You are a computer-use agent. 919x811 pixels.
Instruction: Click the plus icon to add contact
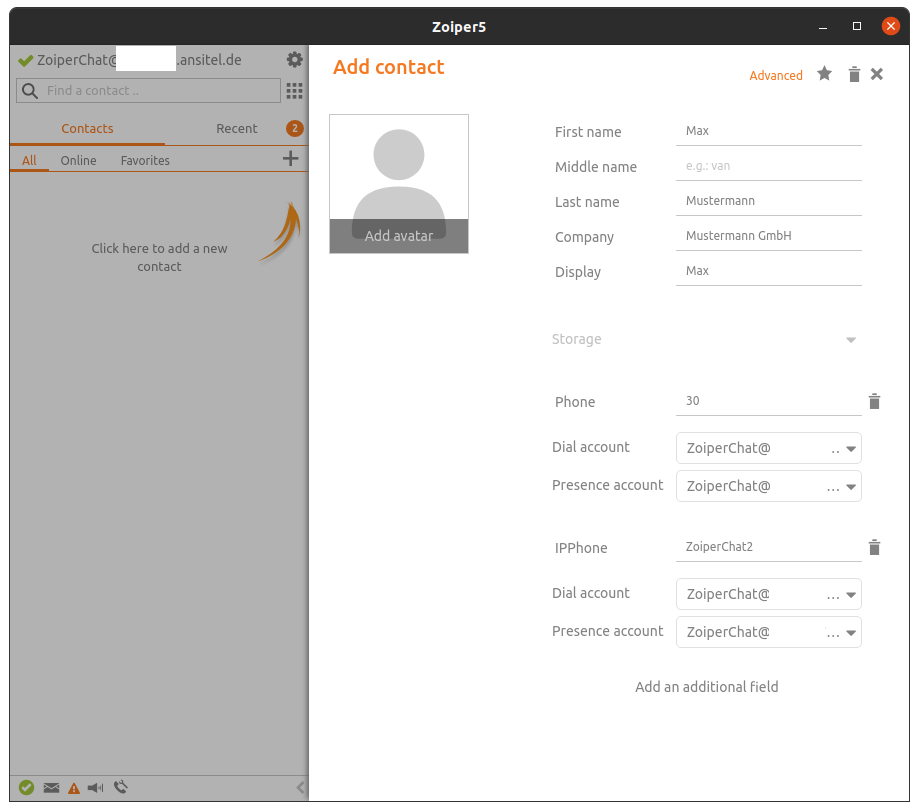290,158
